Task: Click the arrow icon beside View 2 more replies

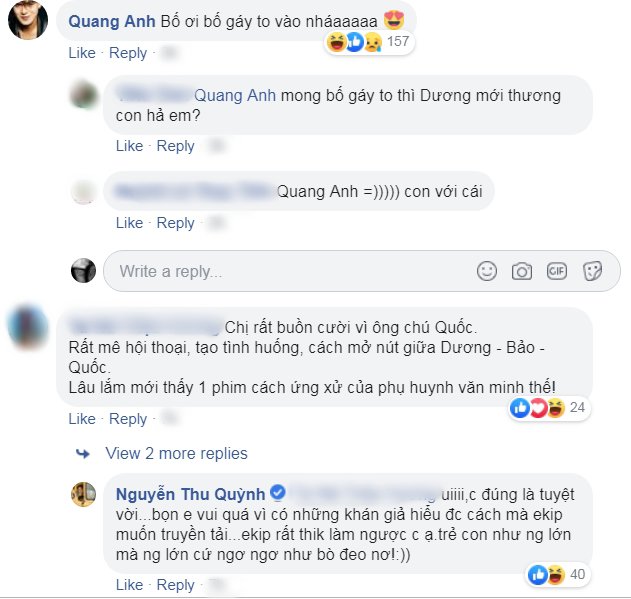Action: coord(83,454)
